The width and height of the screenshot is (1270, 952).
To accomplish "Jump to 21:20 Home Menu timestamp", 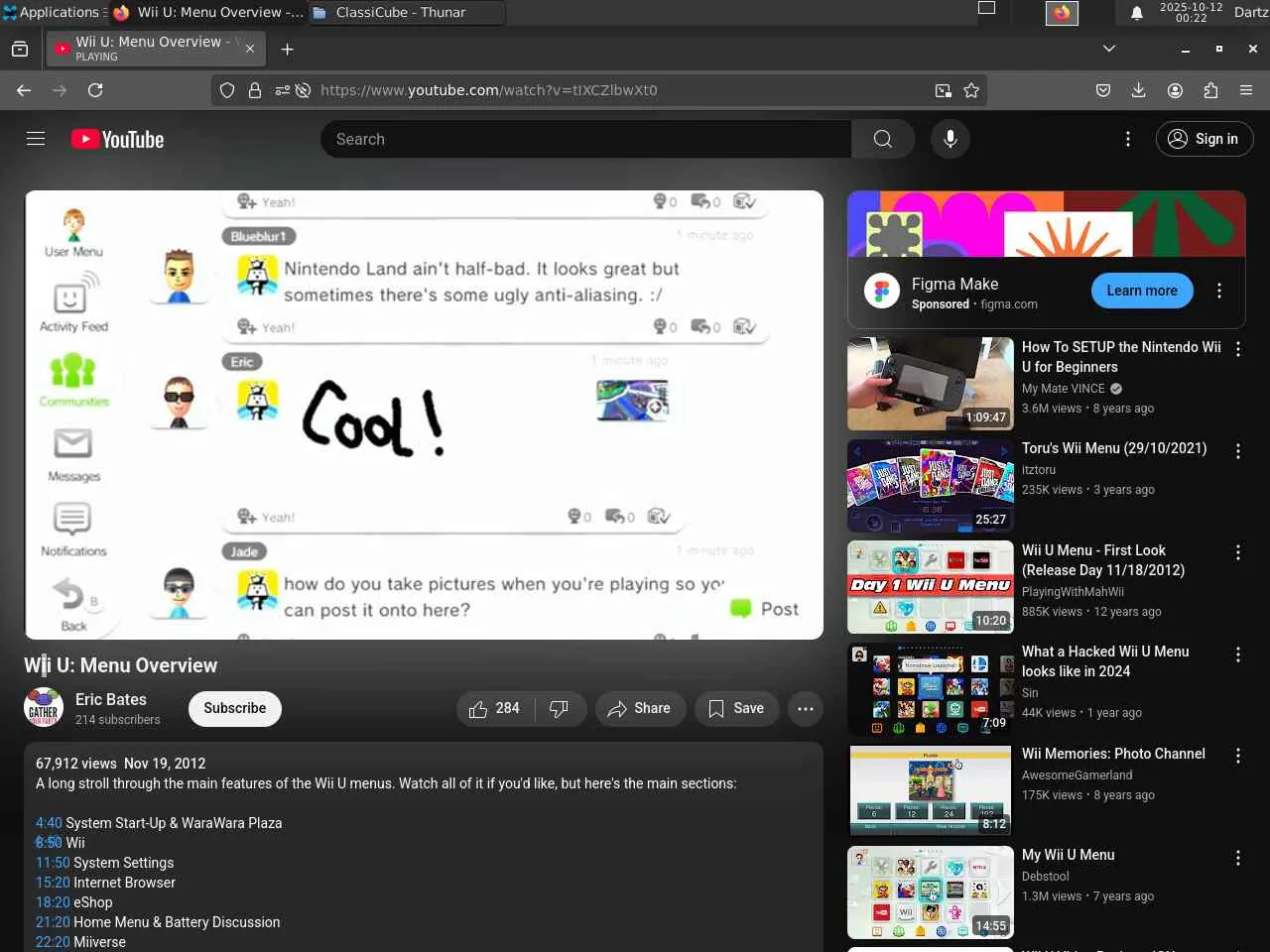I will pyautogui.click(x=53, y=922).
